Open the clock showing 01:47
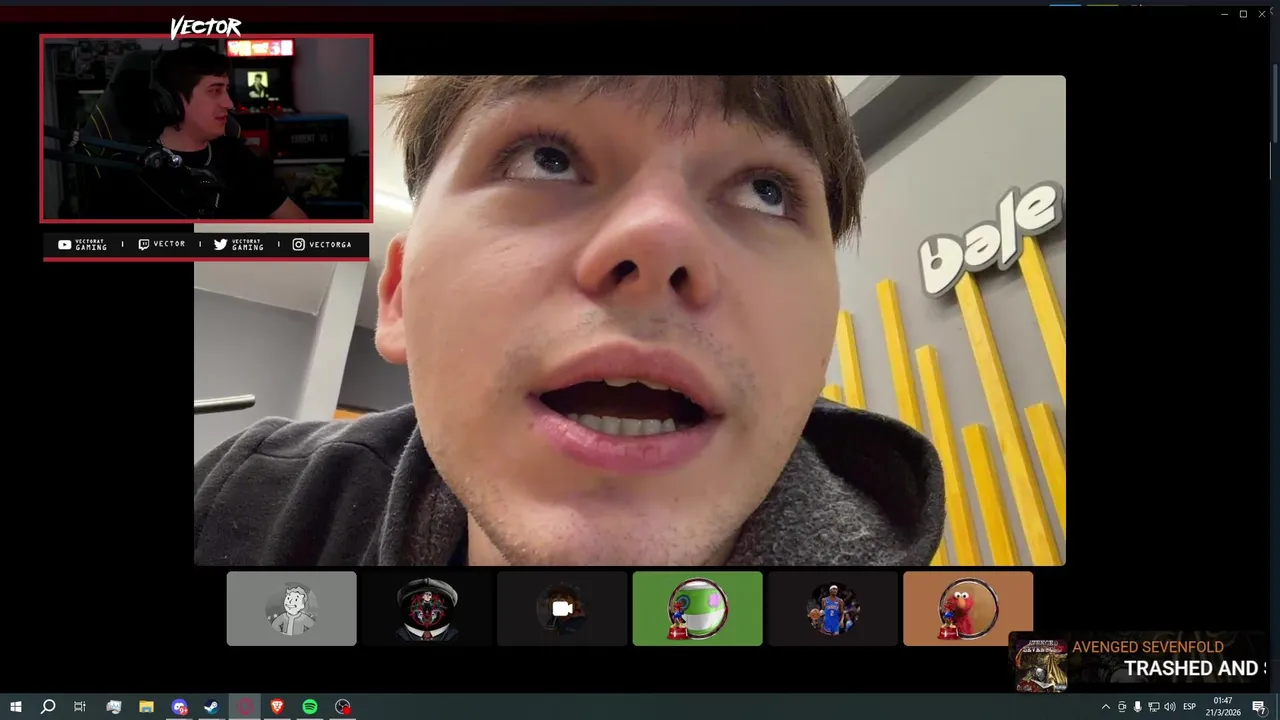Screen dimensions: 1280x720 [1225, 707]
